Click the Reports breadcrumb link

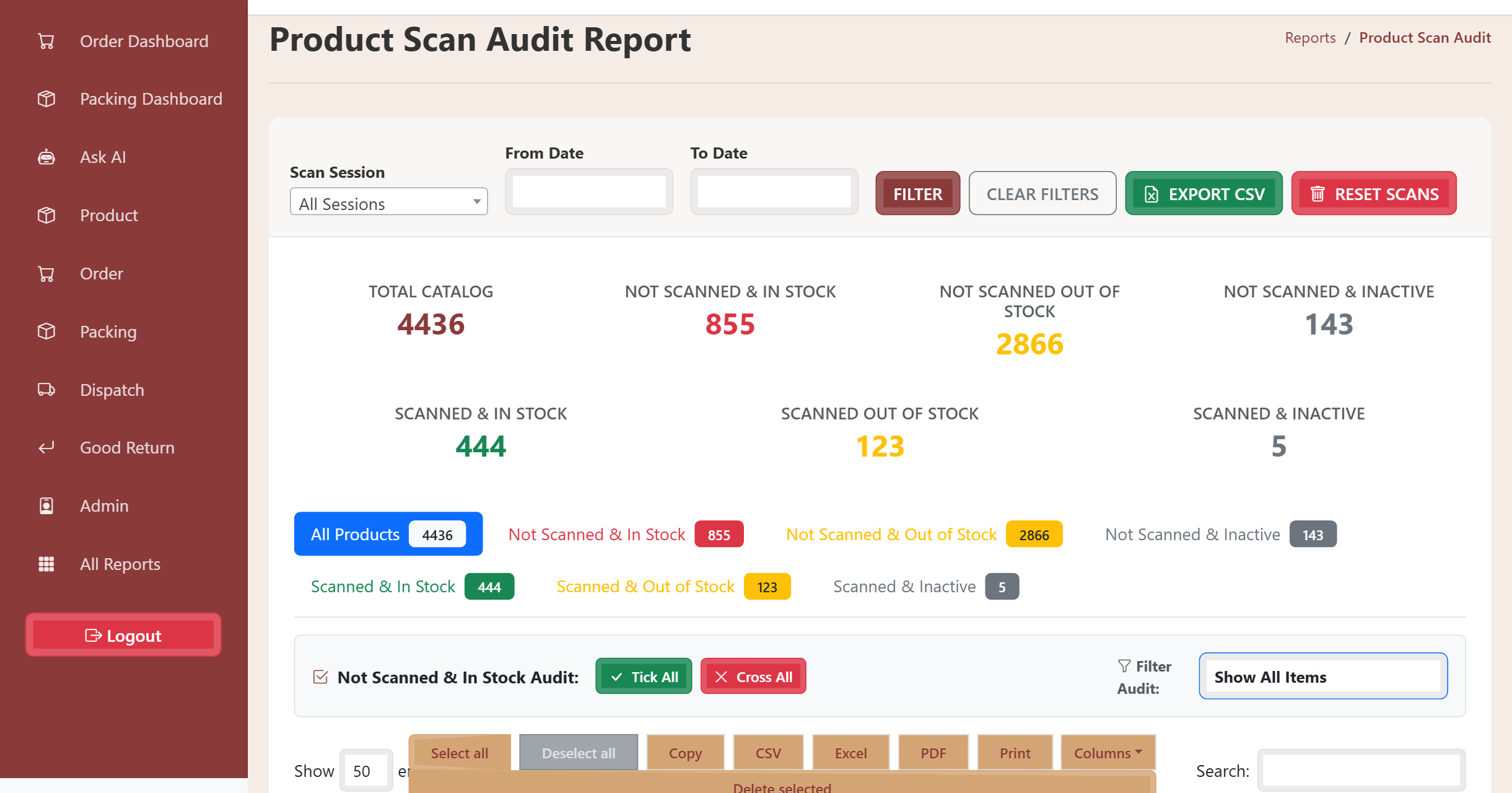pos(1310,37)
